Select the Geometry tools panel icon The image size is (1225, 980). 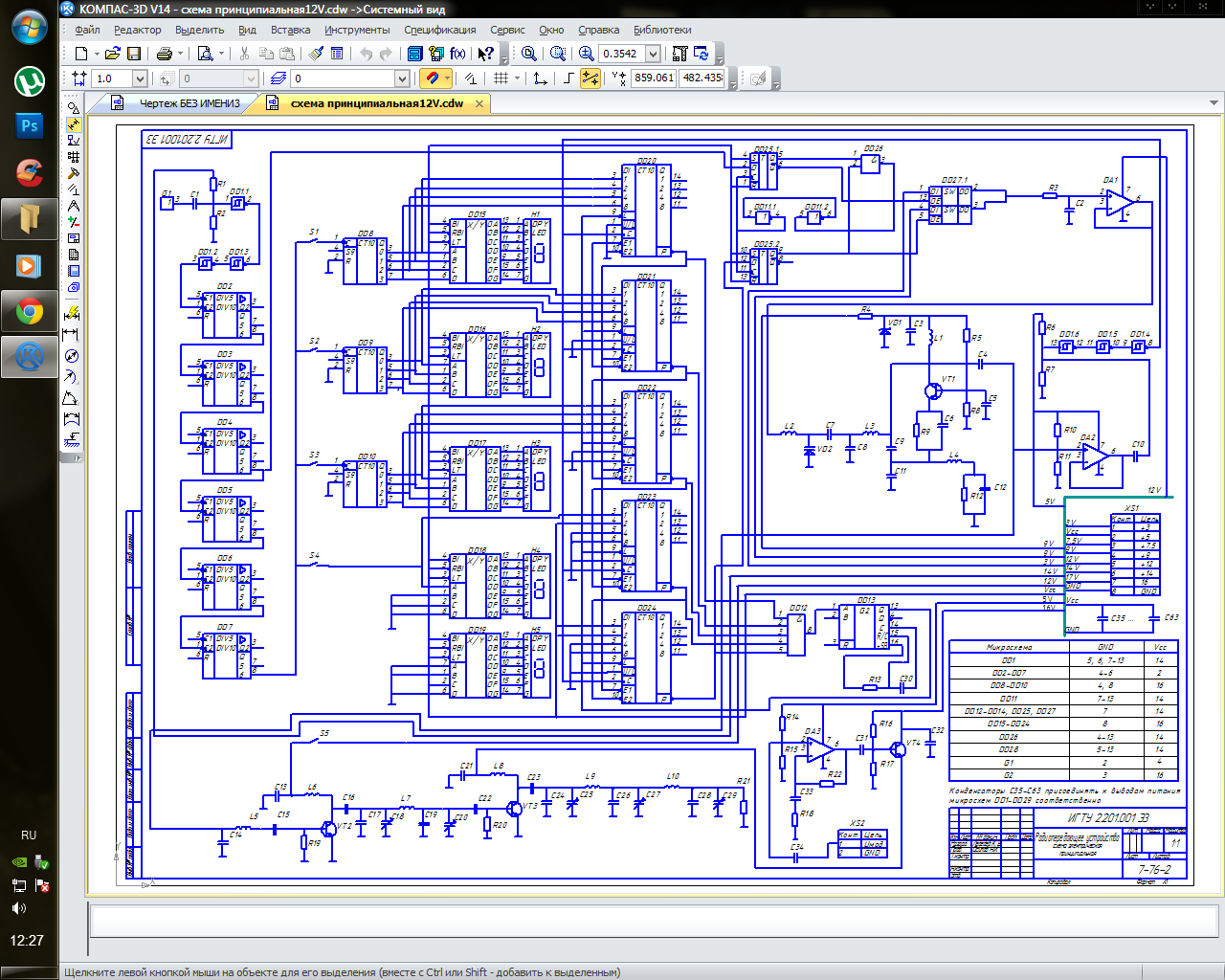74,108
